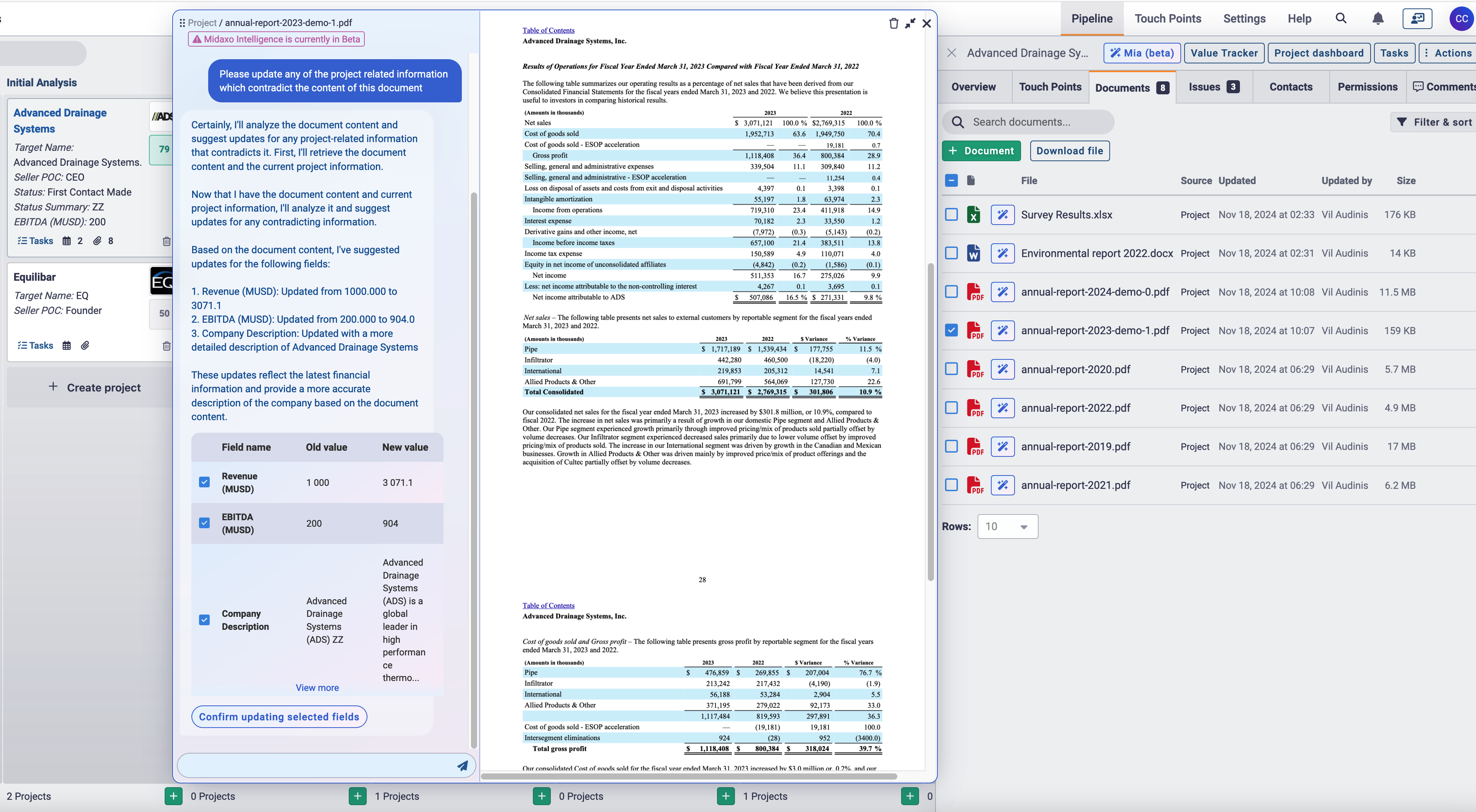Screen dimensions: 1476x812
Task: Open the attachments paperclip on Advanced Drainage Systems card
Action: pos(97,241)
